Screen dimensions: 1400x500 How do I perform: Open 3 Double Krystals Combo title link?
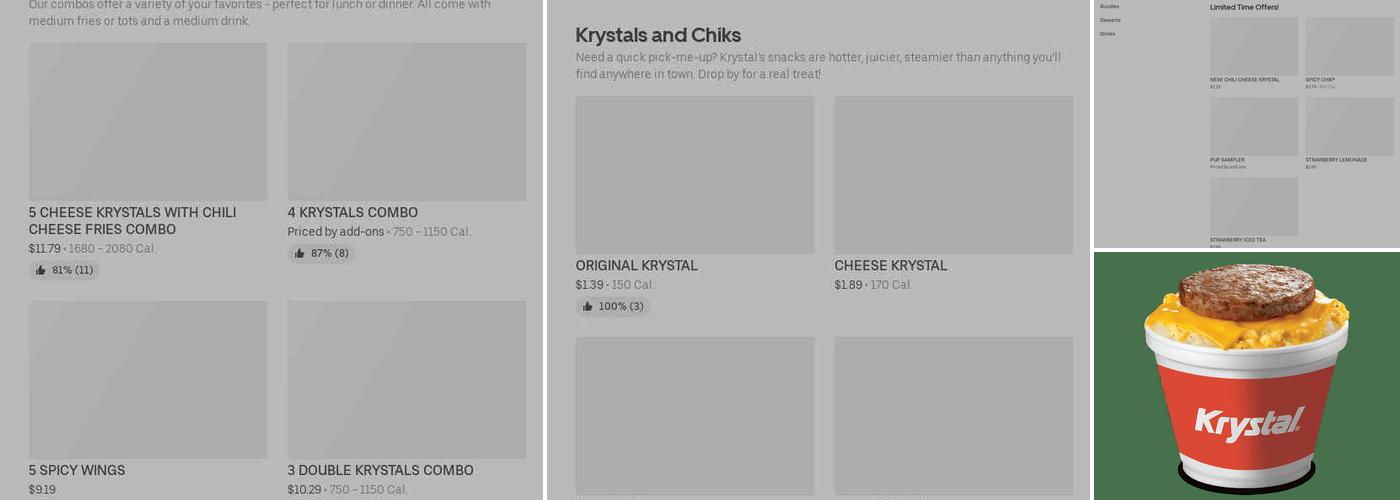coord(380,470)
